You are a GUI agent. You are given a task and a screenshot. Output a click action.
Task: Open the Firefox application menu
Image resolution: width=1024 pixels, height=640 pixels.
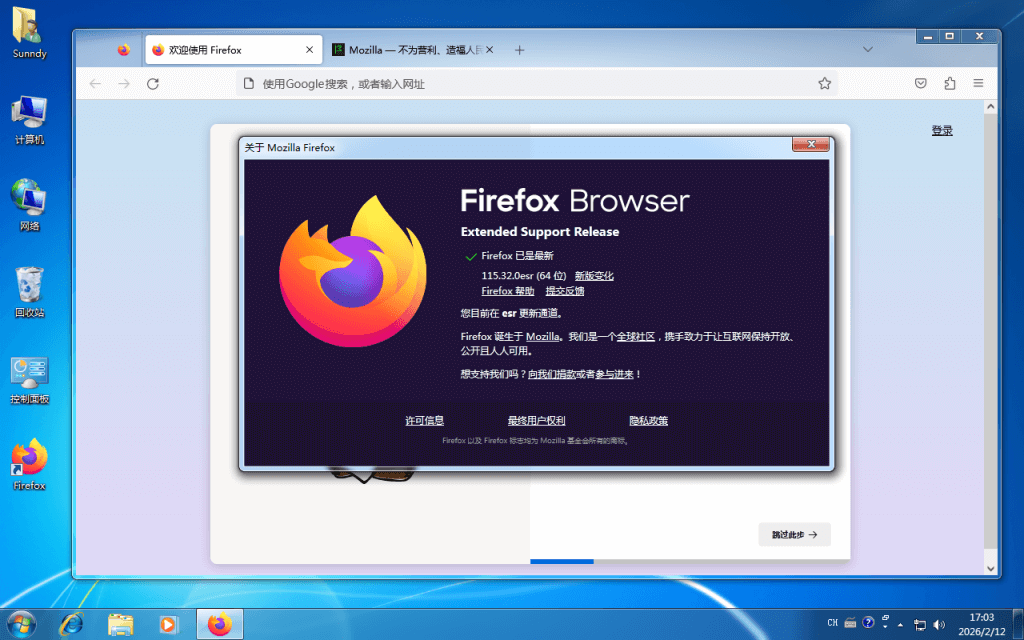978,84
